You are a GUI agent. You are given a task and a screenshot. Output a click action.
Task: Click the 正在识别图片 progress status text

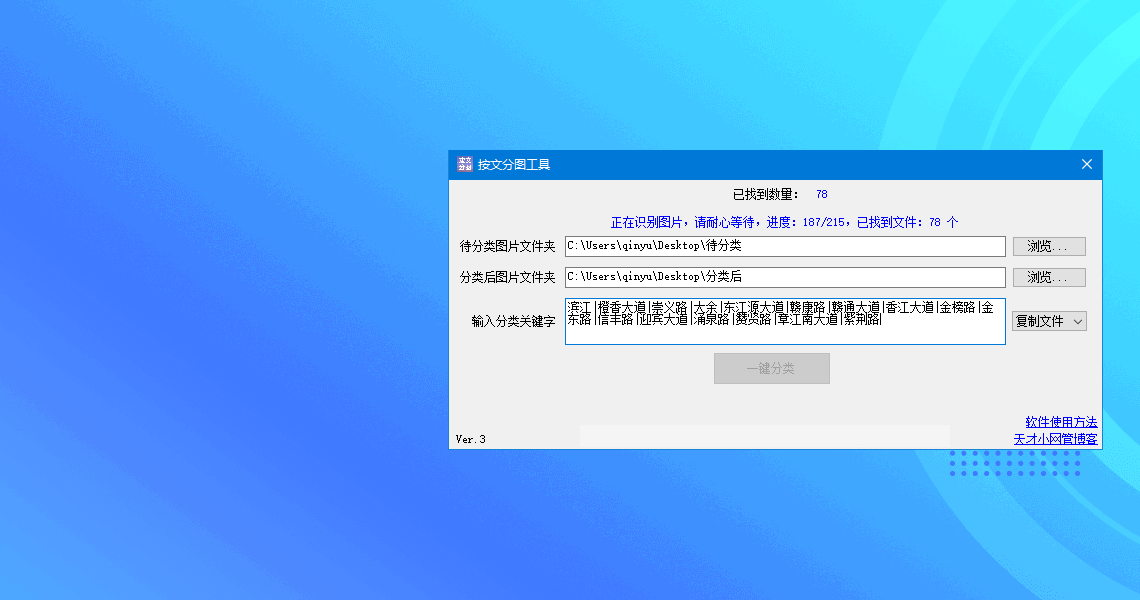pyautogui.click(x=784, y=222)
